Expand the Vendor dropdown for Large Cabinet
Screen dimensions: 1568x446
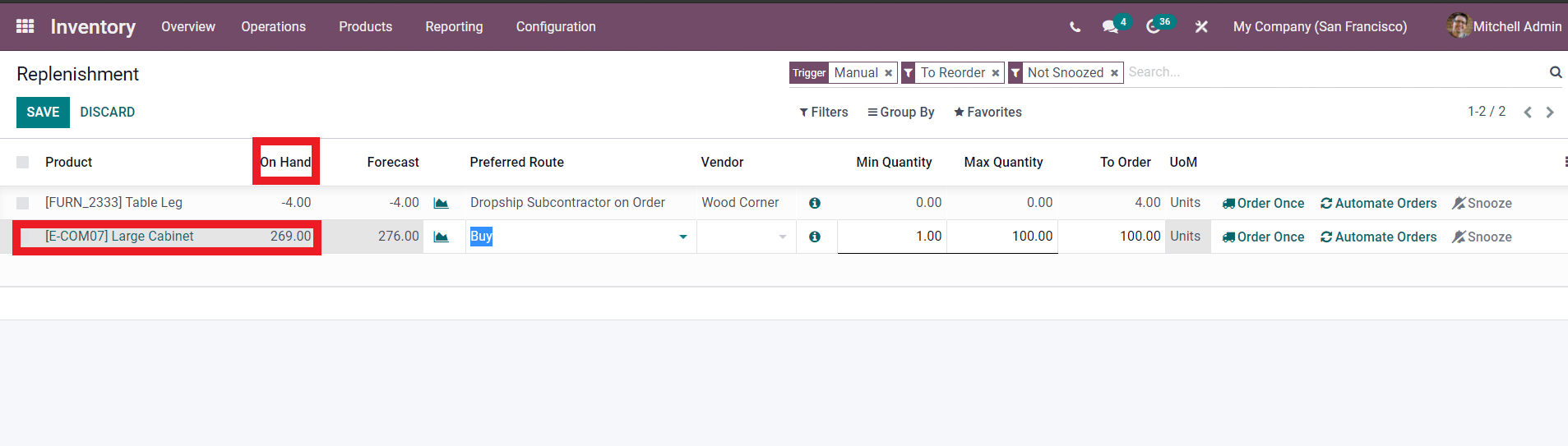pyautogui.click(x=782, y=237)
